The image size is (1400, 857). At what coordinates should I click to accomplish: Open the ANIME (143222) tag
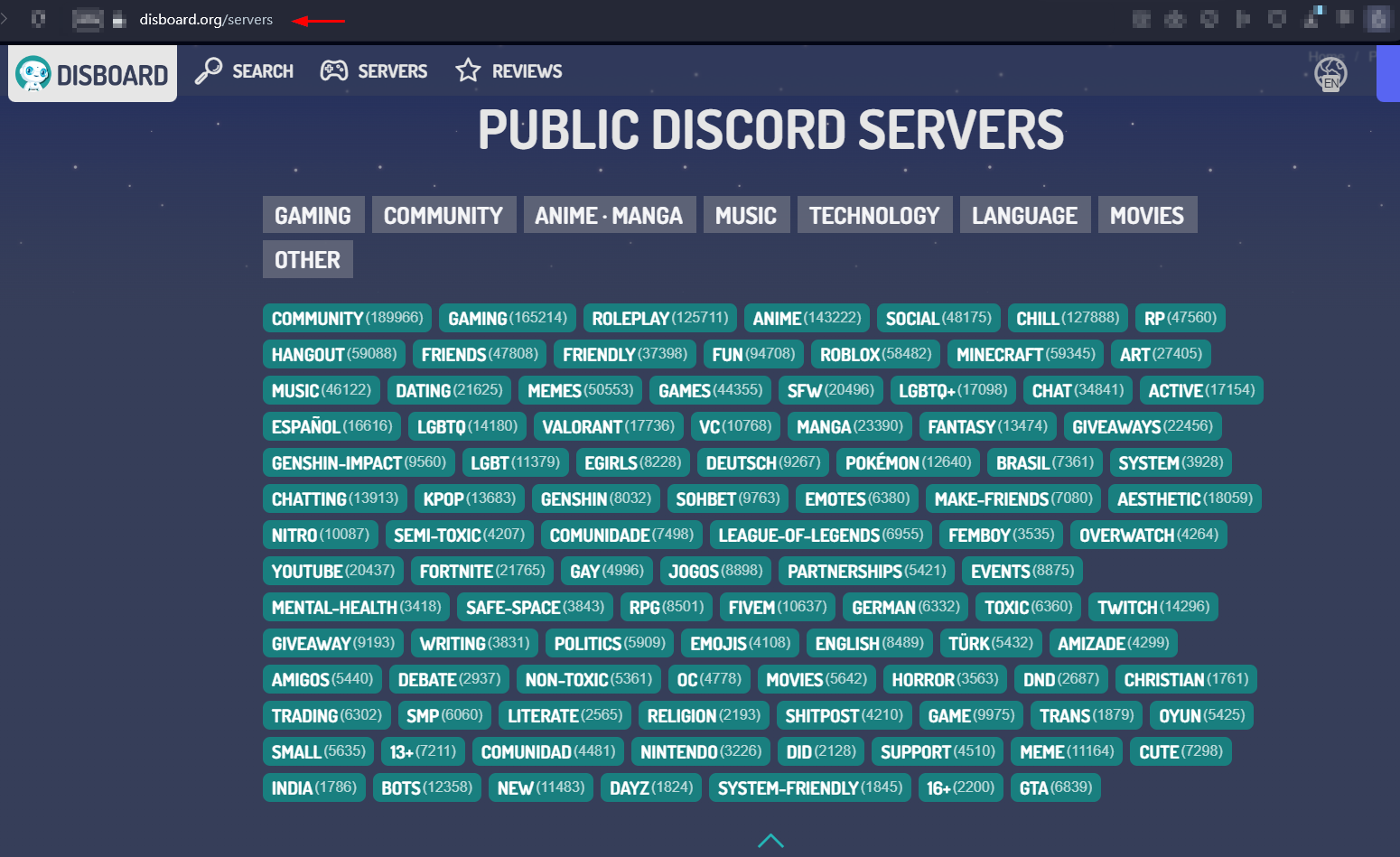pos(807,318)
